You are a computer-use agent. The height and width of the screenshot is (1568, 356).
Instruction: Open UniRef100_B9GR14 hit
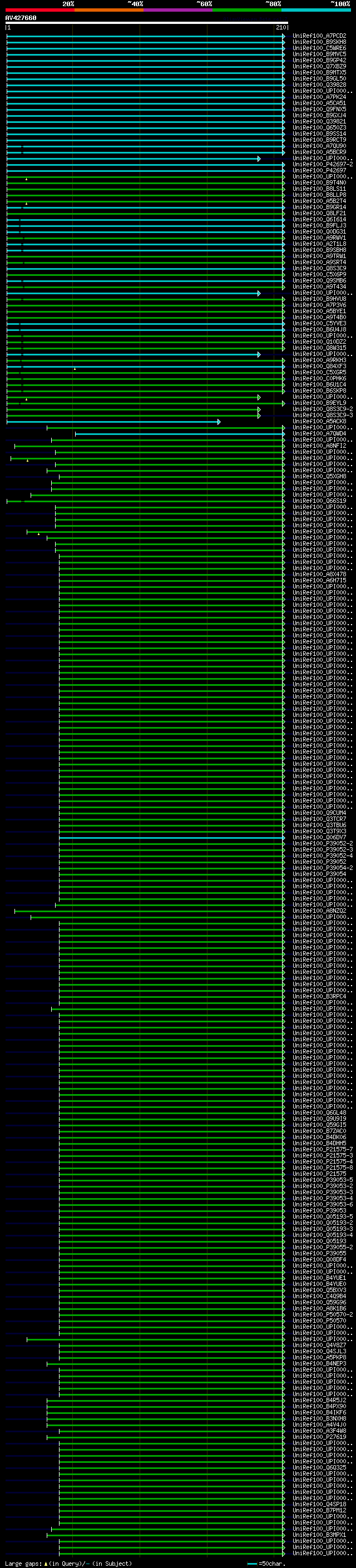coord(319,207)
